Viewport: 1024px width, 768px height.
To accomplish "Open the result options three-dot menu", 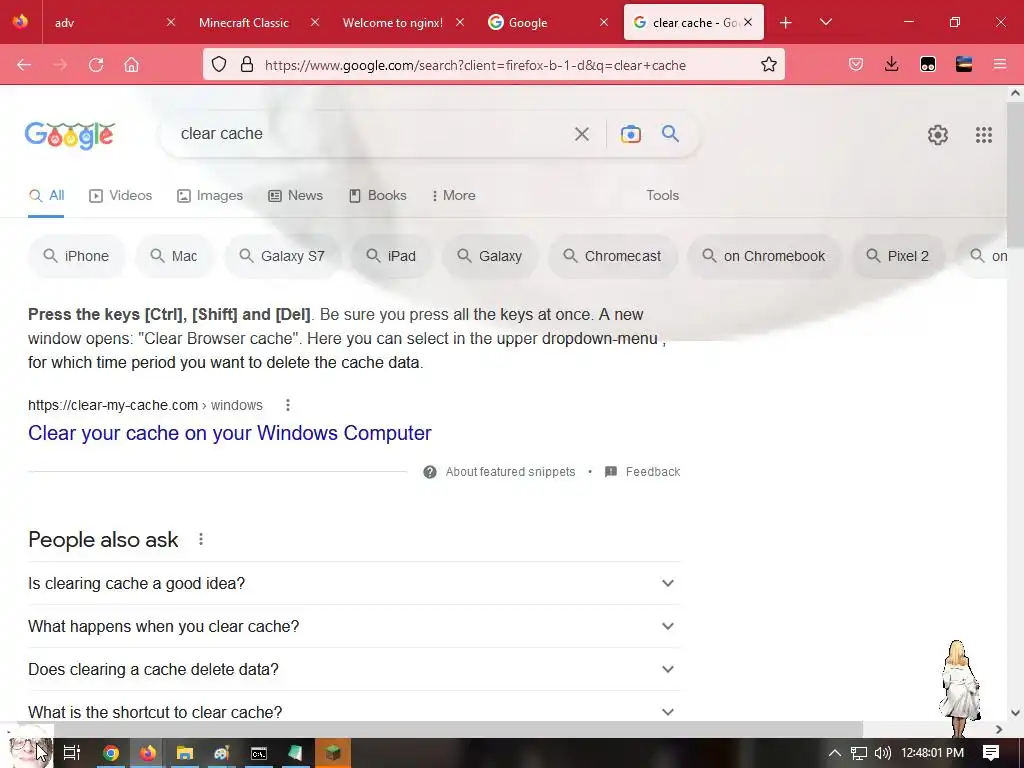I will [287, 406].
